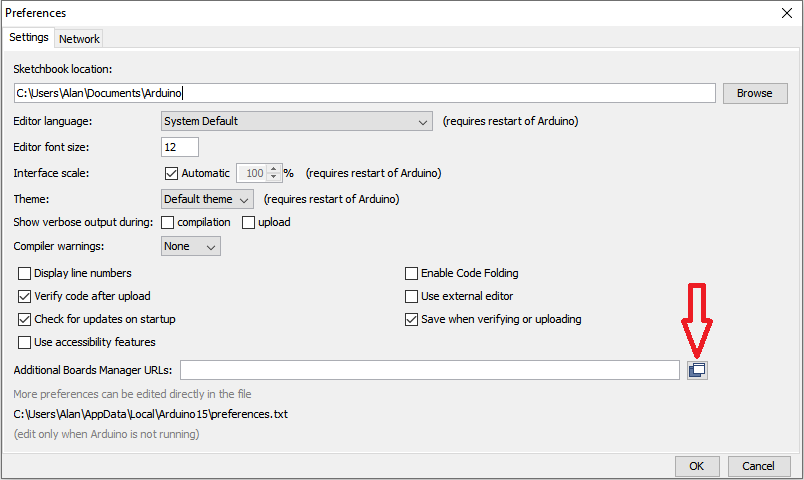Enable Code Folding checkbox
This screenshot has height=480, width=804.
point(411,273)
